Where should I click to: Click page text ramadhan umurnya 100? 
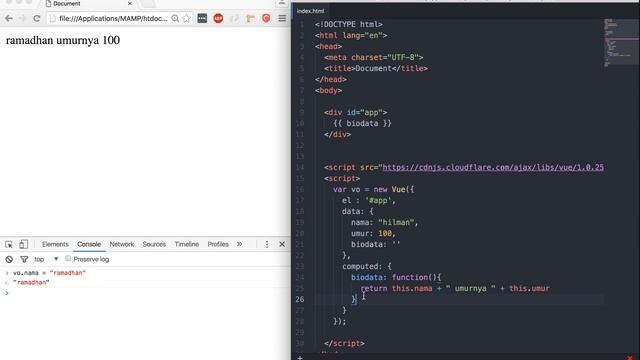point(63,40)
